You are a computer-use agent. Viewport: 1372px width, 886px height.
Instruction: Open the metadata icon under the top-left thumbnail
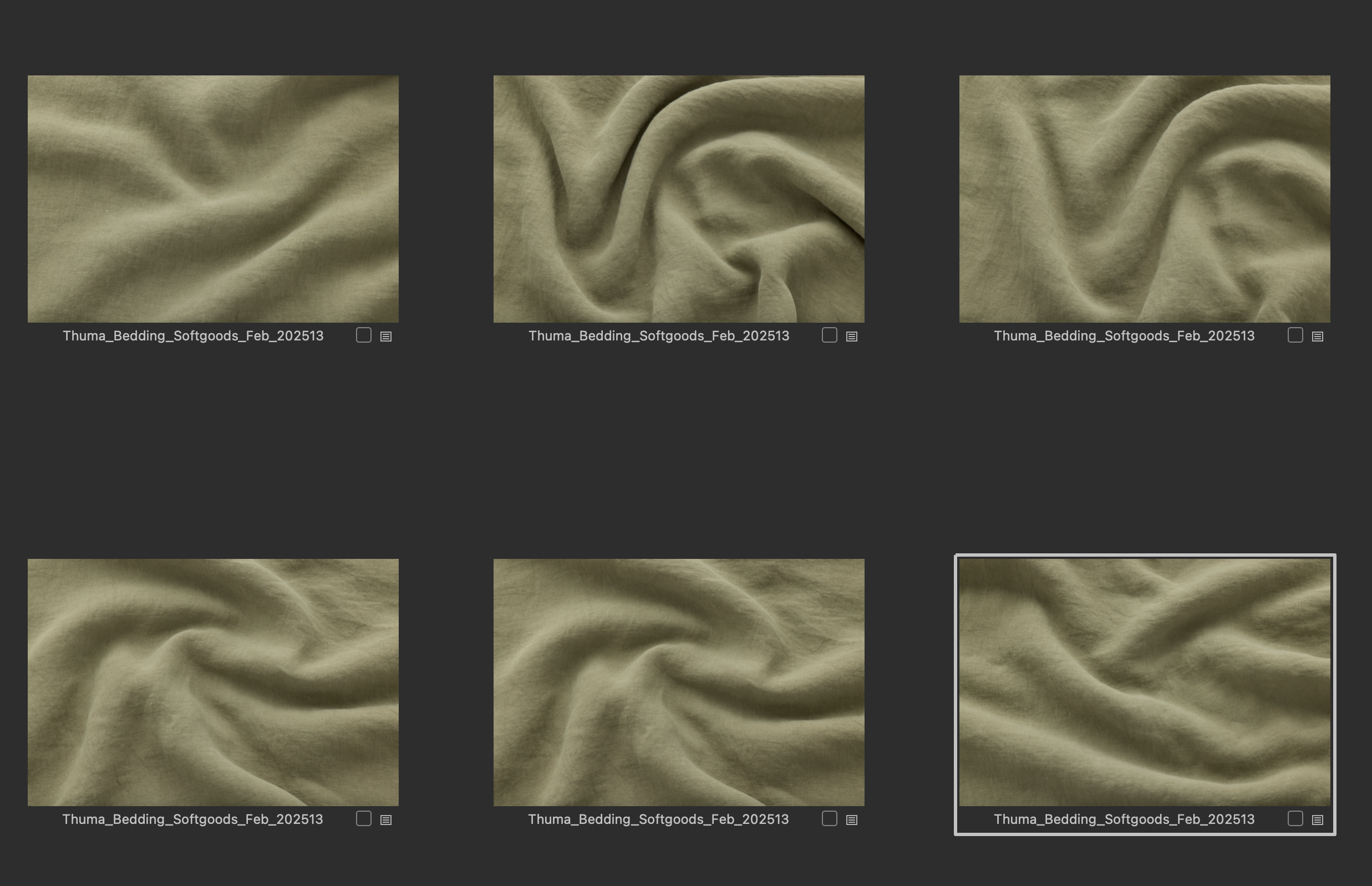pos(386,337)
